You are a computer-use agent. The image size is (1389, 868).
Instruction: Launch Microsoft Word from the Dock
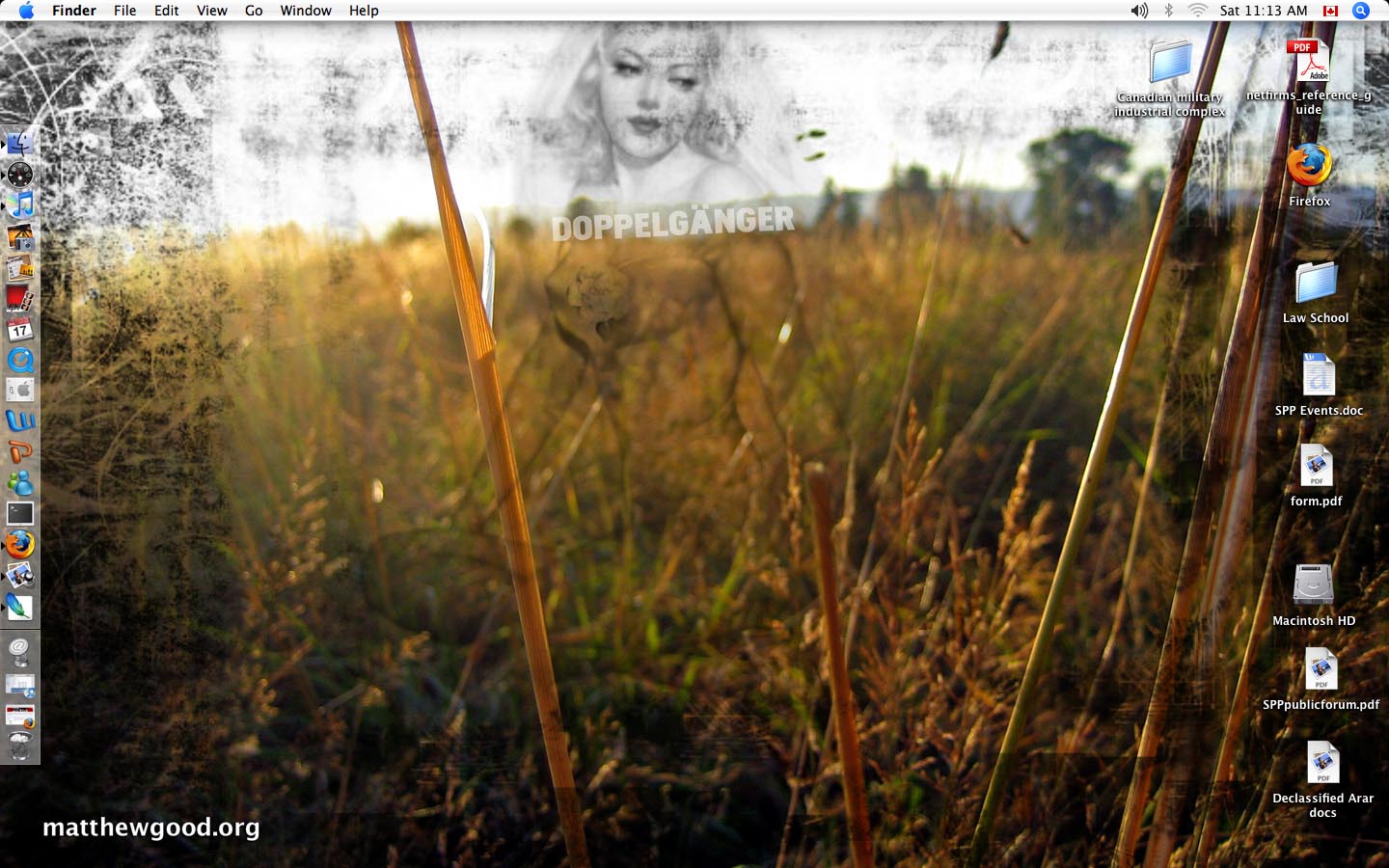20,421
